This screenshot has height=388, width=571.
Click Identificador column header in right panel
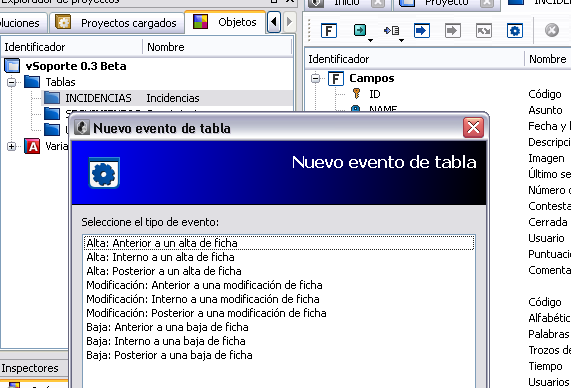coord(414,59)
